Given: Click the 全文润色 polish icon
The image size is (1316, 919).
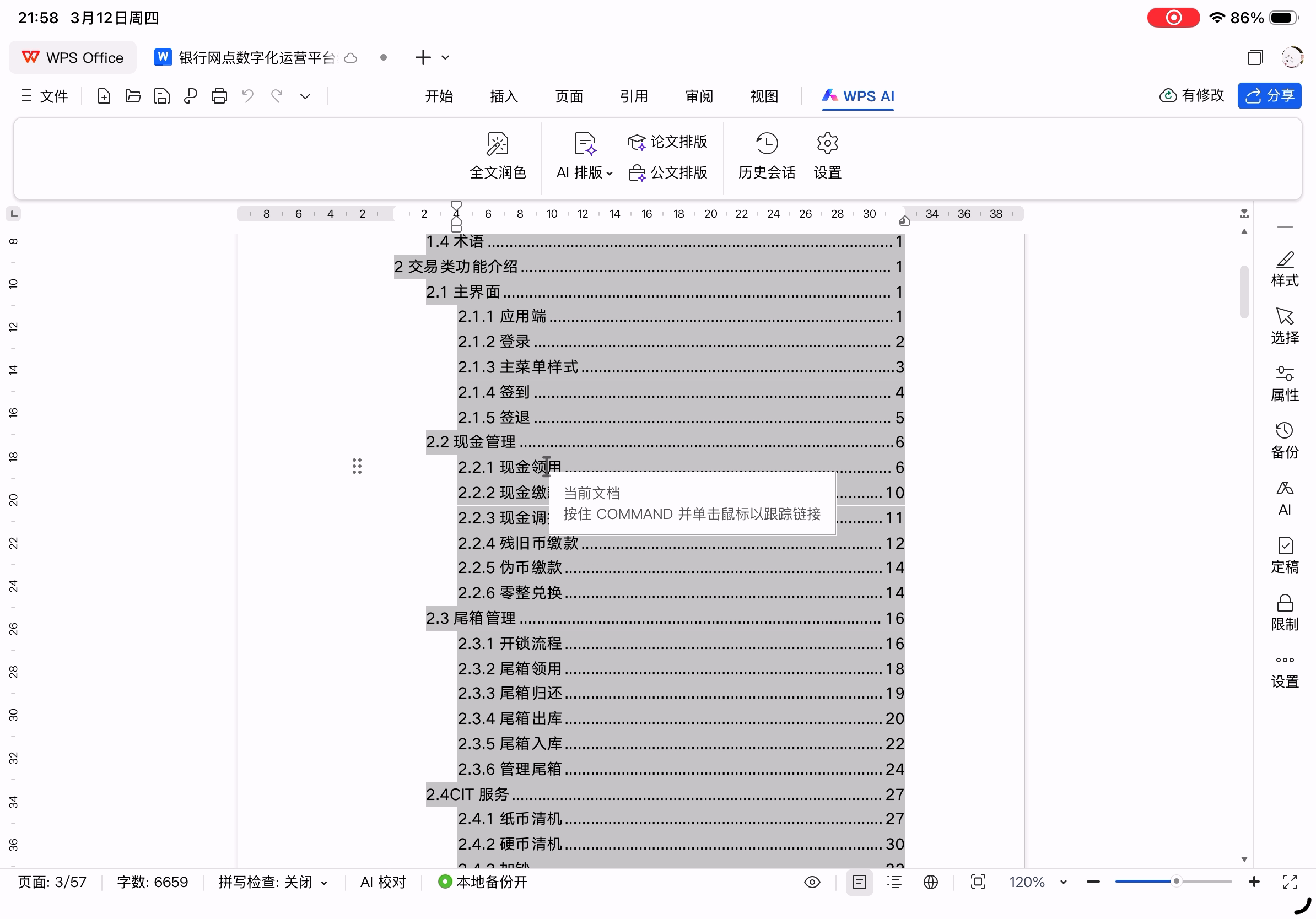Looking at the screenshot, I should [x=497, y=144].
